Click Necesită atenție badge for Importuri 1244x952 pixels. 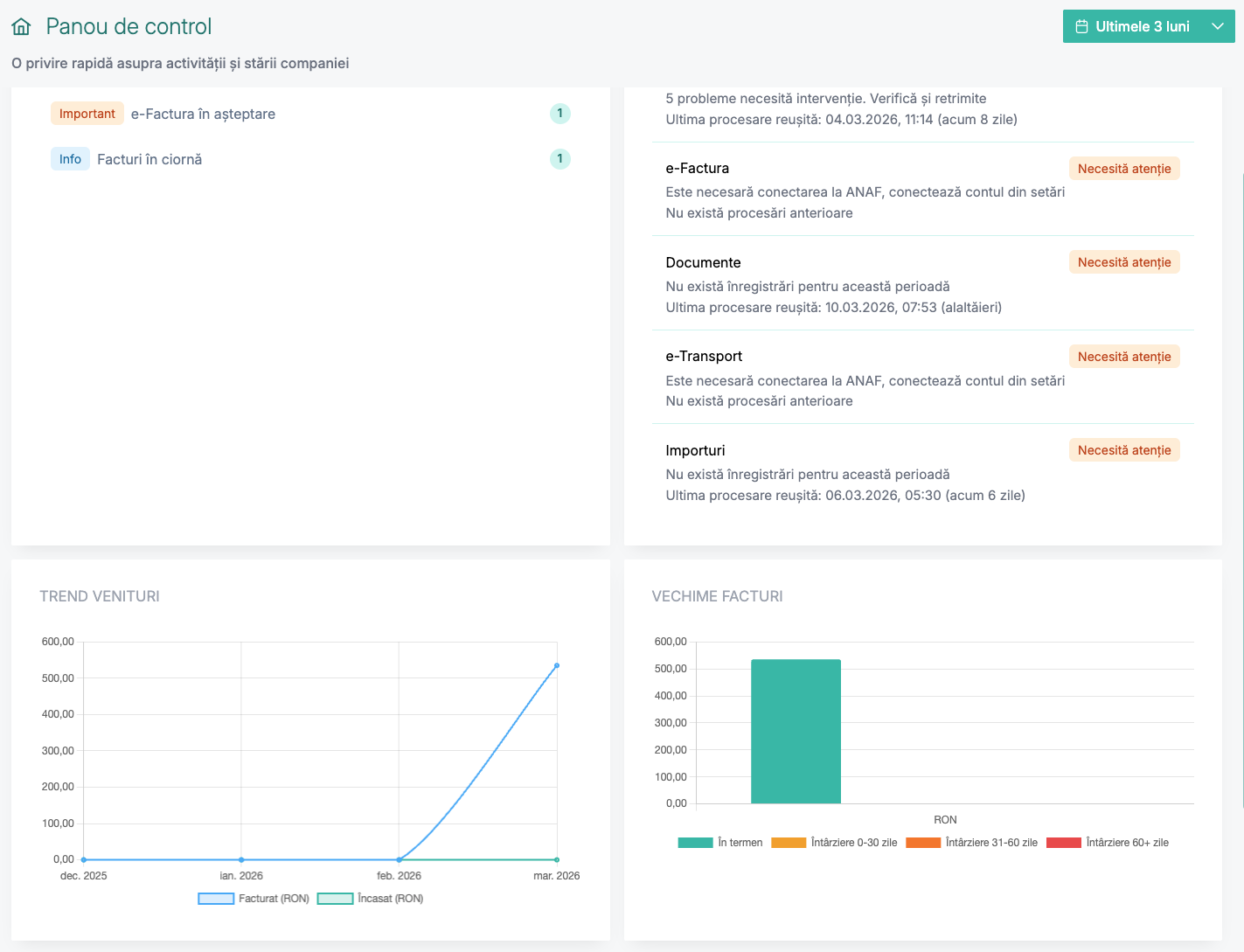click(x=1123, y=450)
